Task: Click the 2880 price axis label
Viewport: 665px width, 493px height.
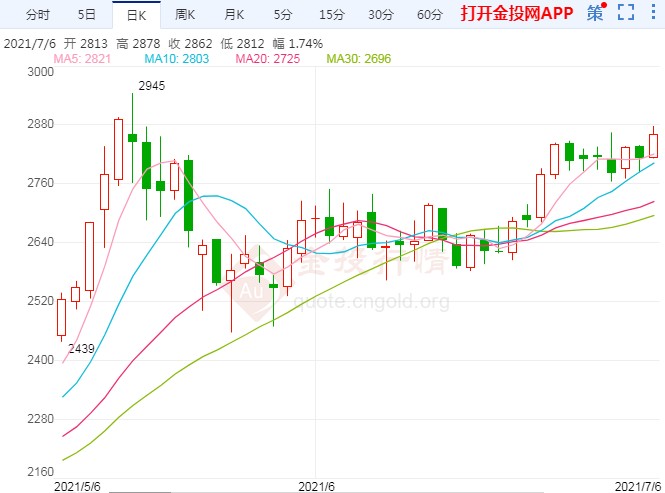Action: coord(41,124)
